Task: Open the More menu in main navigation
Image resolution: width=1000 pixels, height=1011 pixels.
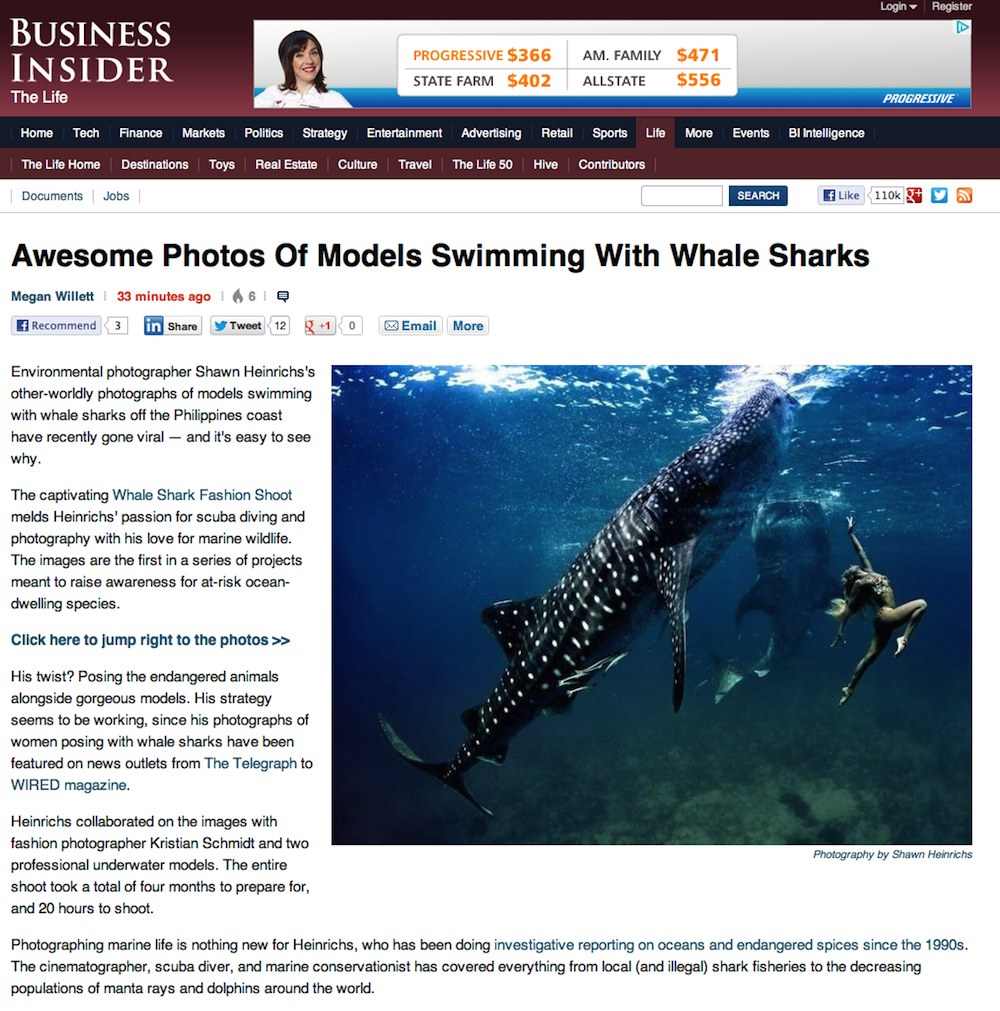Action: tap(698, 133)
